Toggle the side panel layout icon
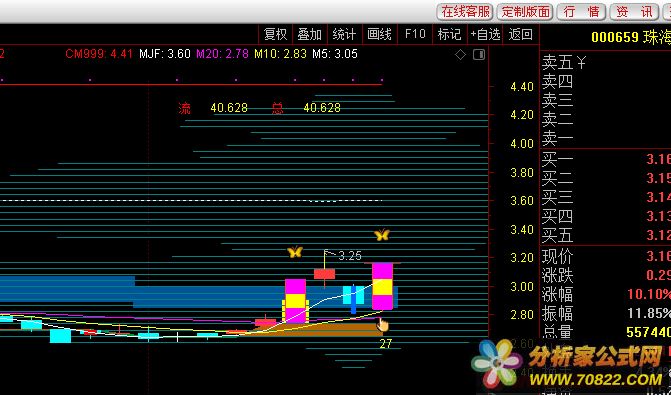 479,55
